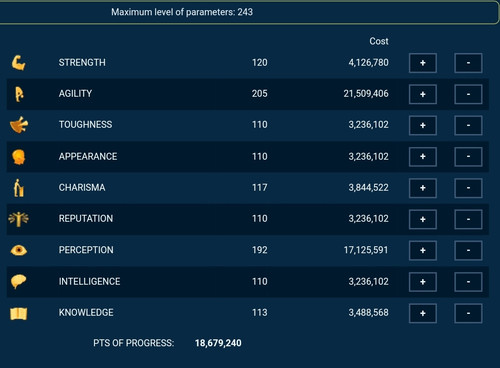Click the Knowledge open book icon
500x368 pixels.
pyautogui.click(x=19, y=313)
